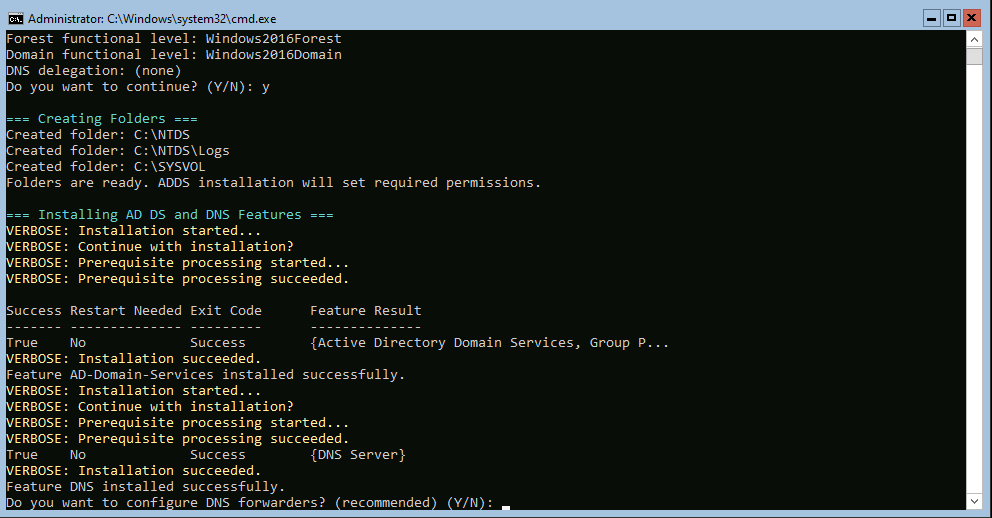Viewport: 992px width, 518px height.
Task: Close the Administrator cmd.exe window
Action: click(x=973, y=17)
